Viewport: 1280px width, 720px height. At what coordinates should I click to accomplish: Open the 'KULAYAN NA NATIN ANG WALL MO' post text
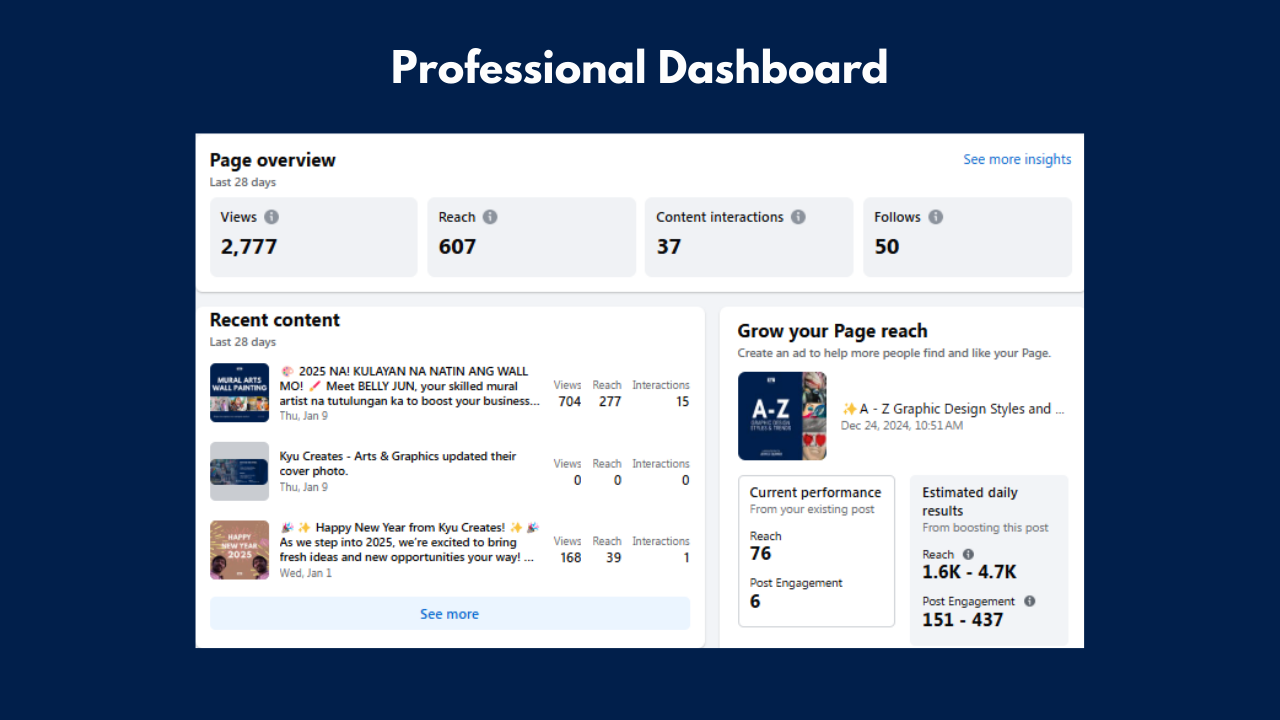[408, 386]
